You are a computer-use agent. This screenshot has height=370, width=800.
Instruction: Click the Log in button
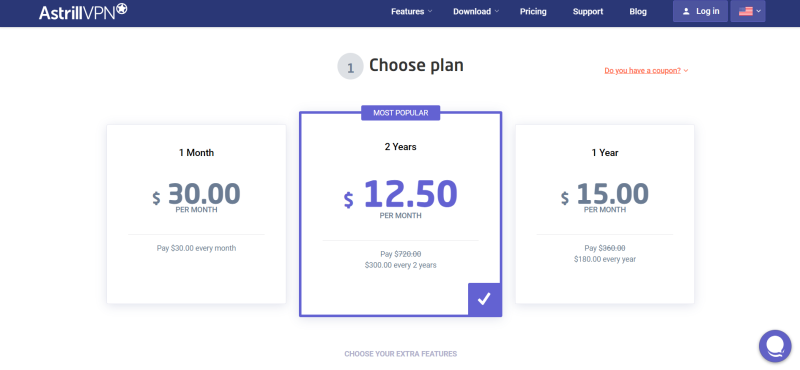701,11
